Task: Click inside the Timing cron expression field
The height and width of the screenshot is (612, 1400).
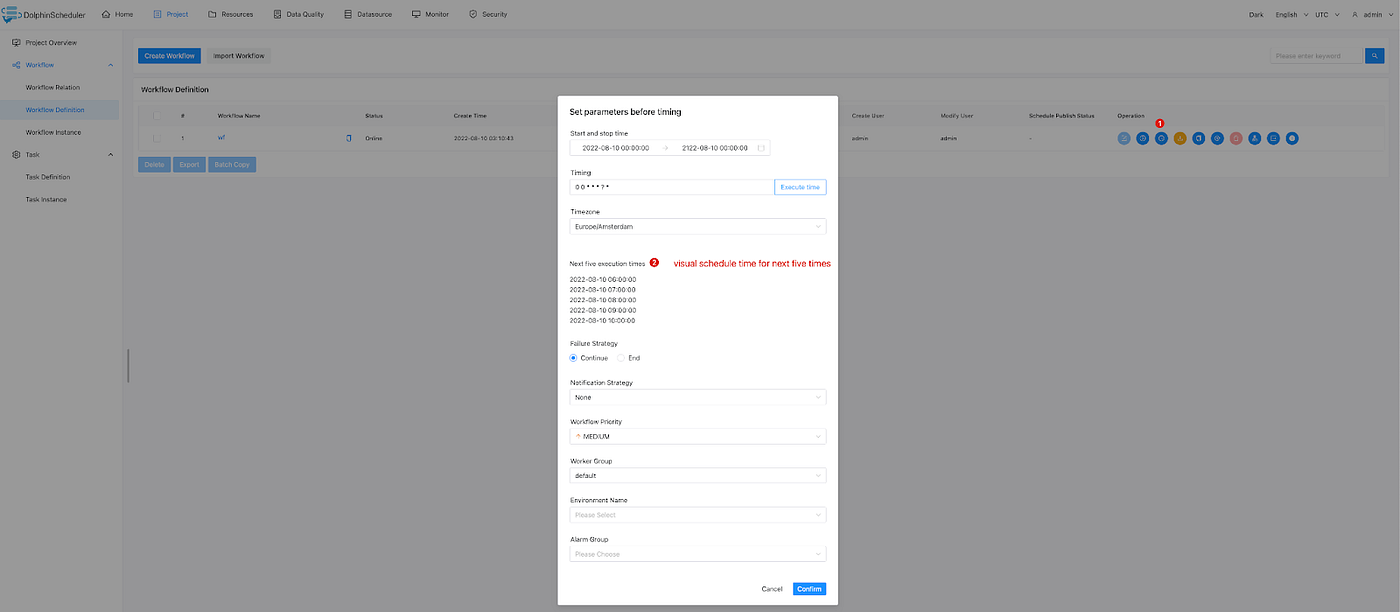Action: 670,186
